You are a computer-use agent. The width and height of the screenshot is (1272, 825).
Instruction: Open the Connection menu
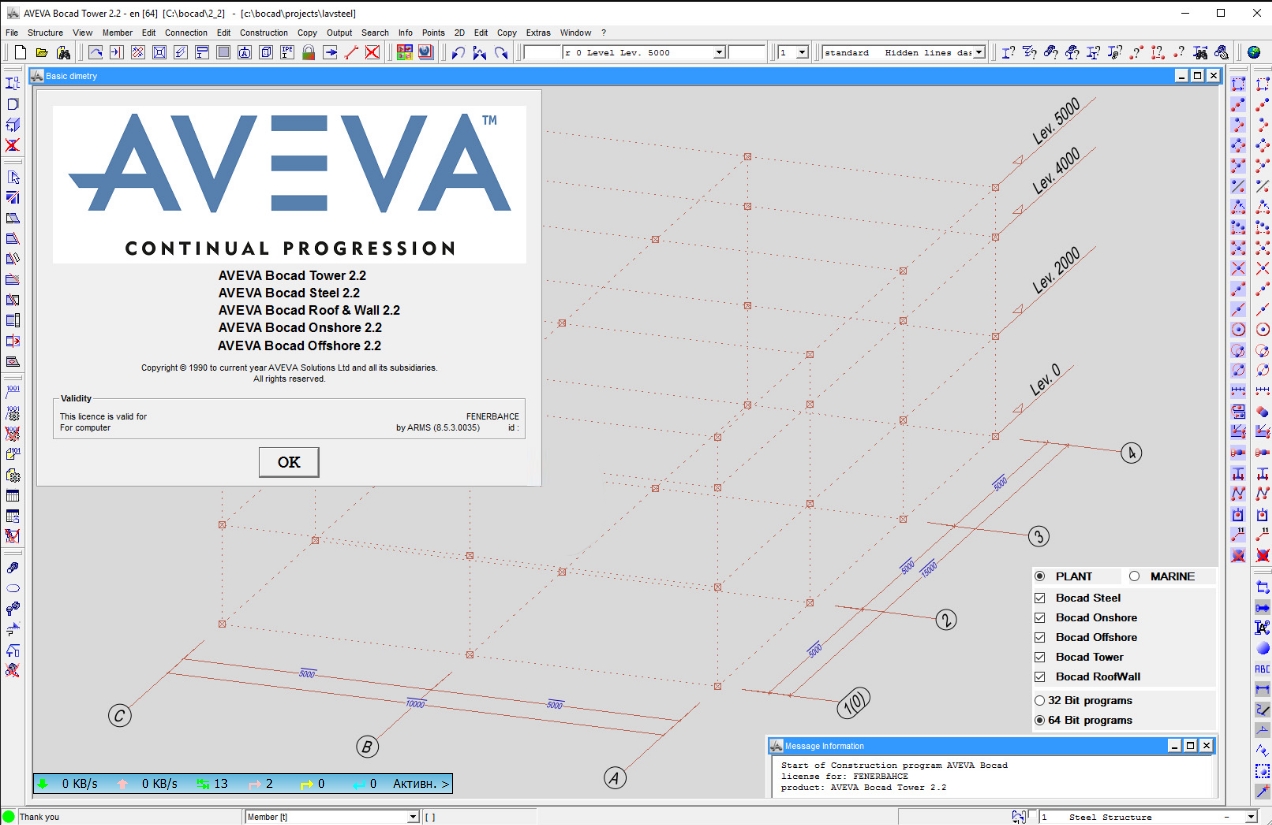tap(186, 33)
